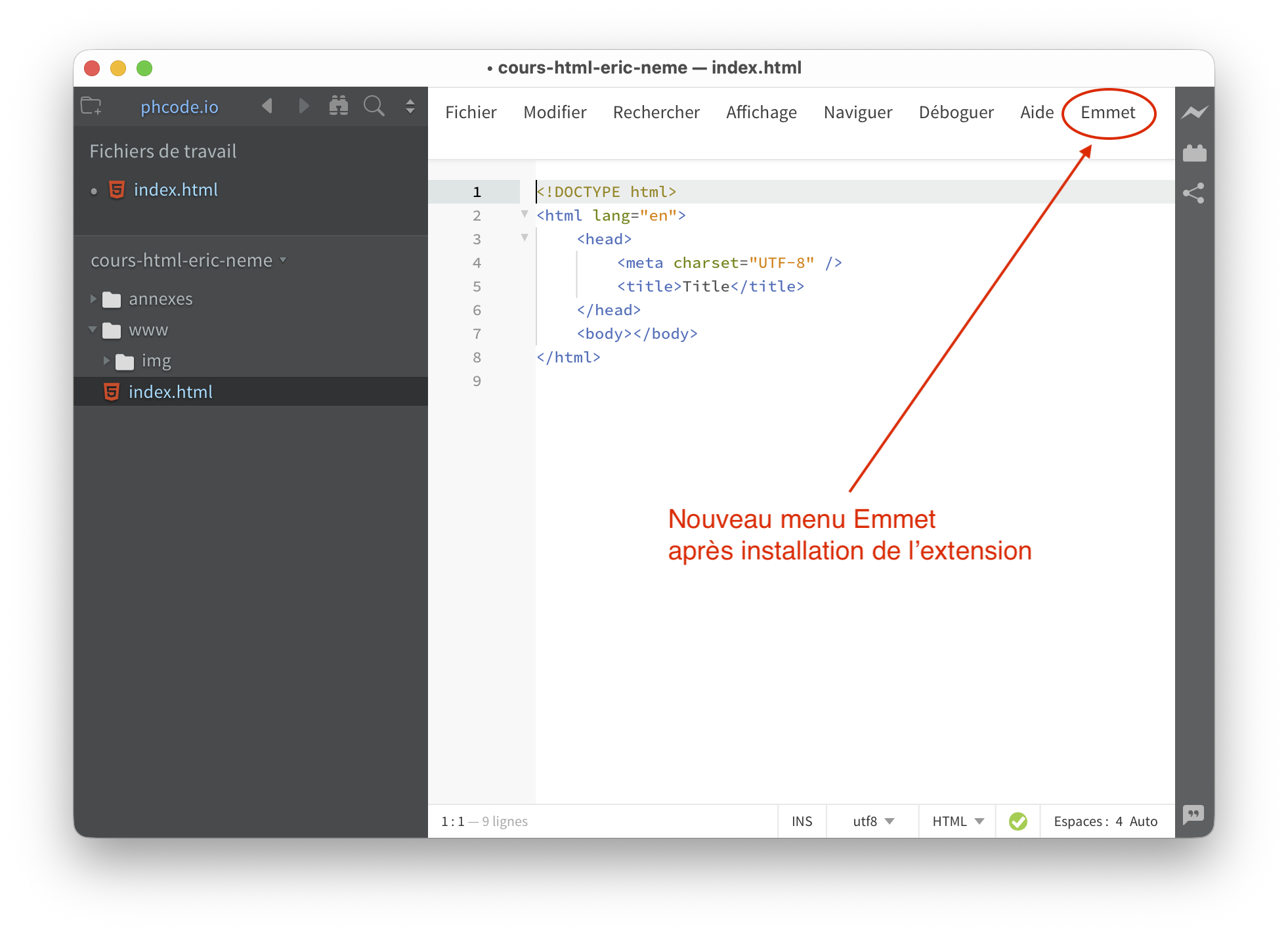Click the split view arrows icon
This screenshot has width=1288, height=935.
coord(410,106)
